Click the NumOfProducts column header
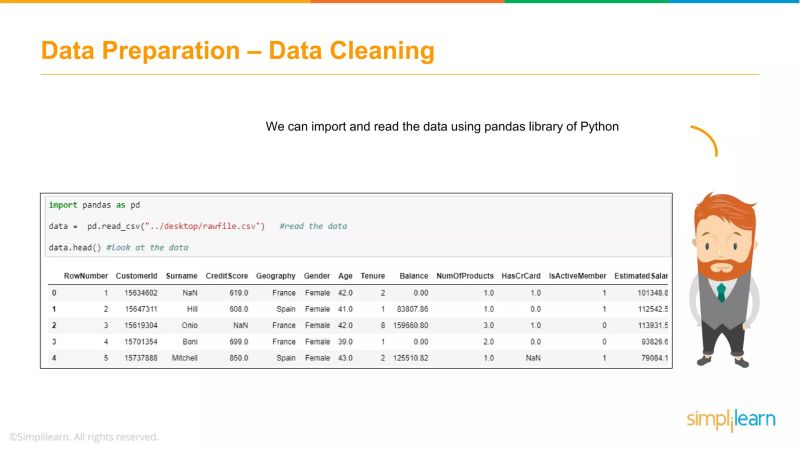The height and width of the screenshot is (450, 800). click(x=465, y=276)
